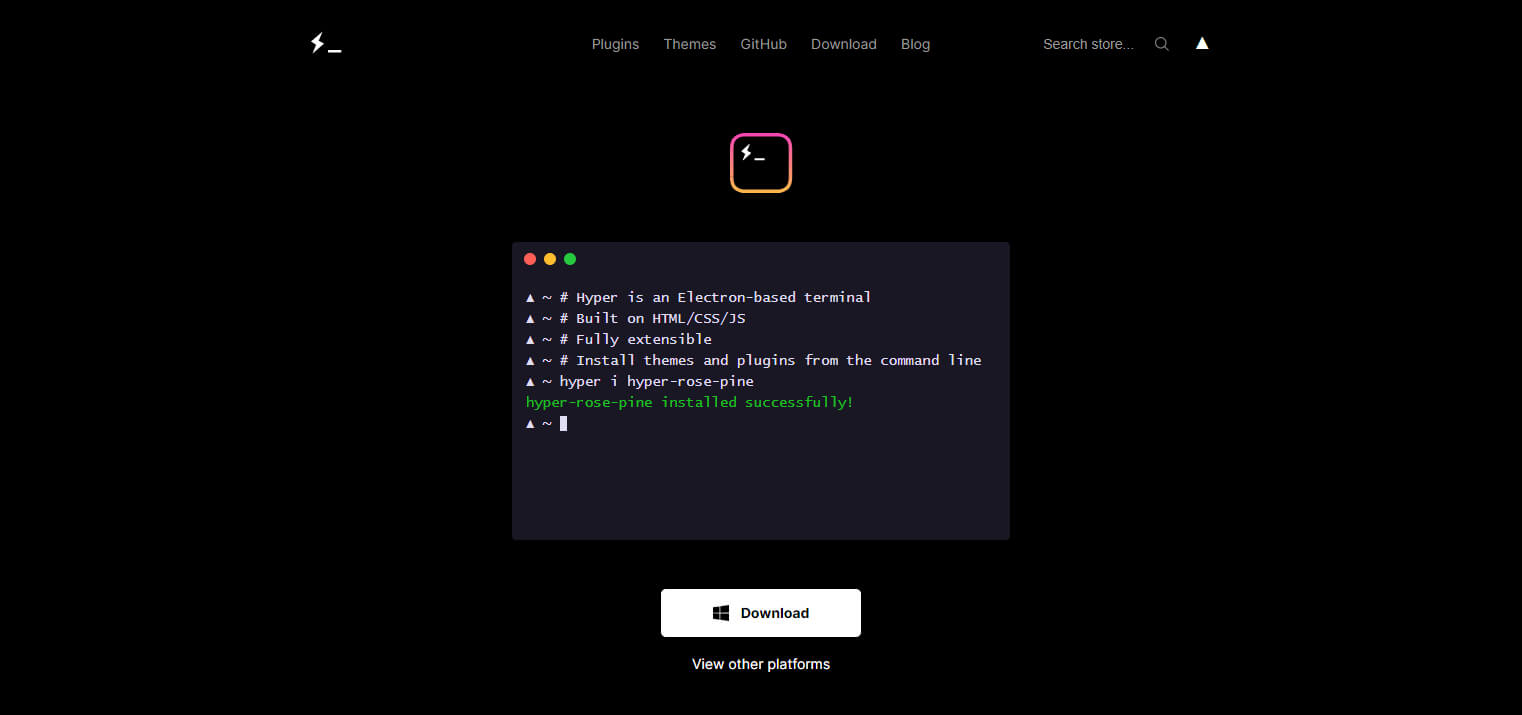This screenshot has height=715, width=1522.
Task: Click the green terminal window dot
Action: [x=570, y=259]
